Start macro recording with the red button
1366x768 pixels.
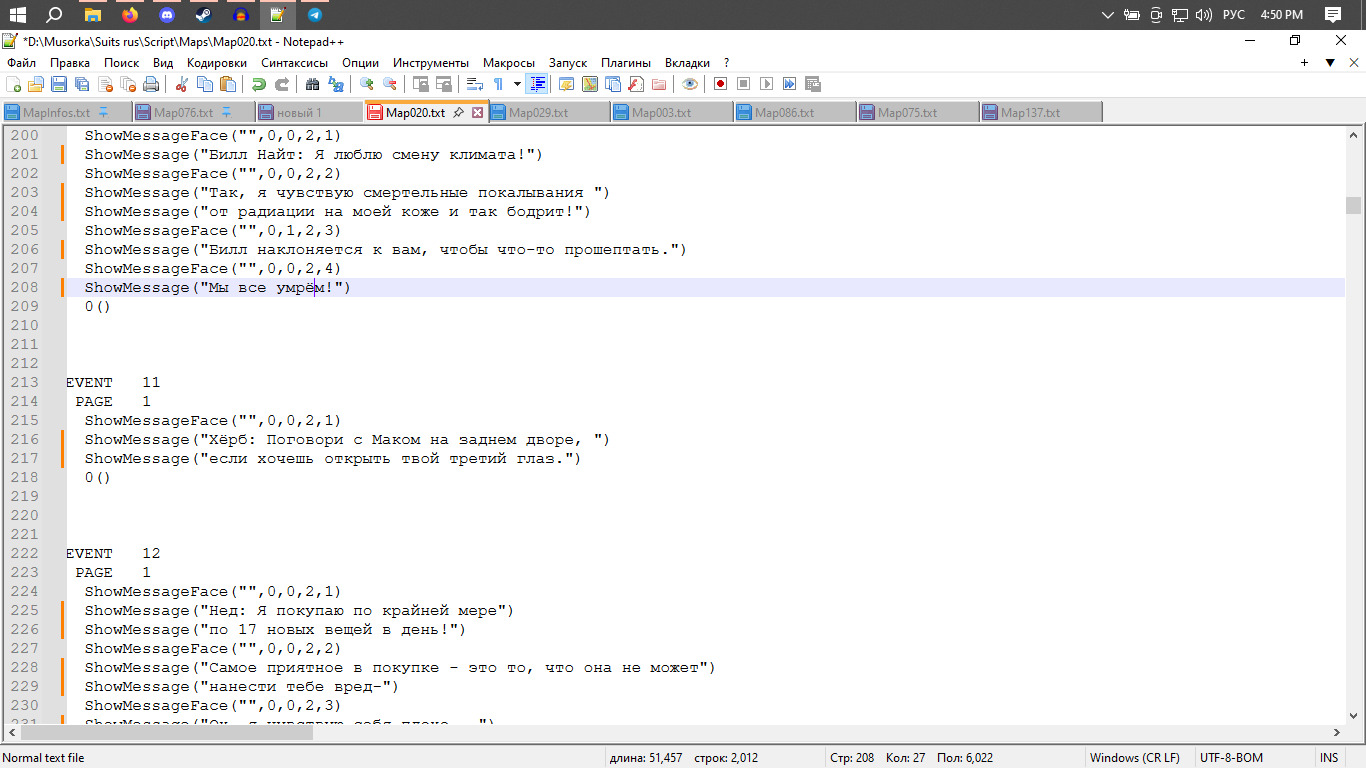click(720, 84)
